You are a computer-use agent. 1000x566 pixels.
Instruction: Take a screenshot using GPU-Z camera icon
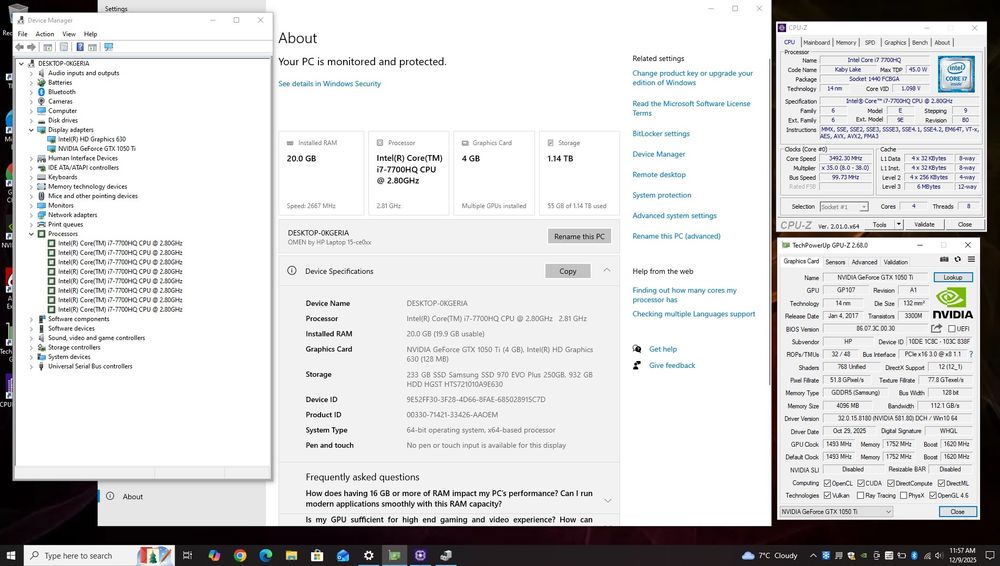click(x=944, y=260)
